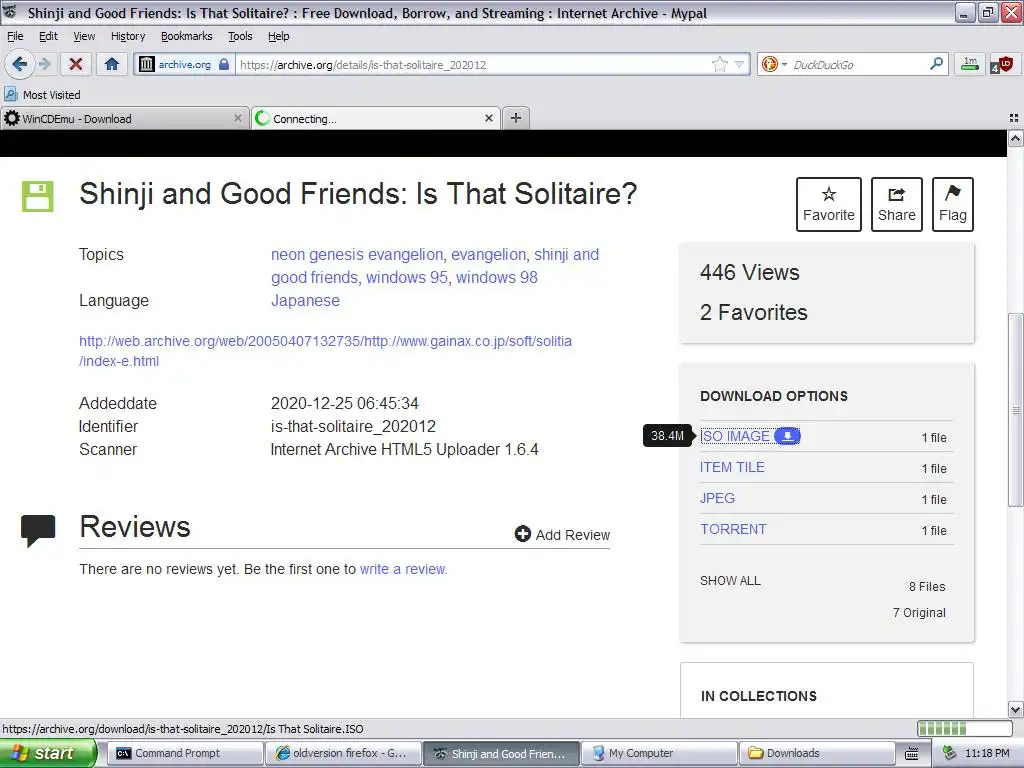Image resolution: width=1024 pixels, height=768 pixels.
Task: Switch to Downloads folder in taskbar
Action: point(816,753)
